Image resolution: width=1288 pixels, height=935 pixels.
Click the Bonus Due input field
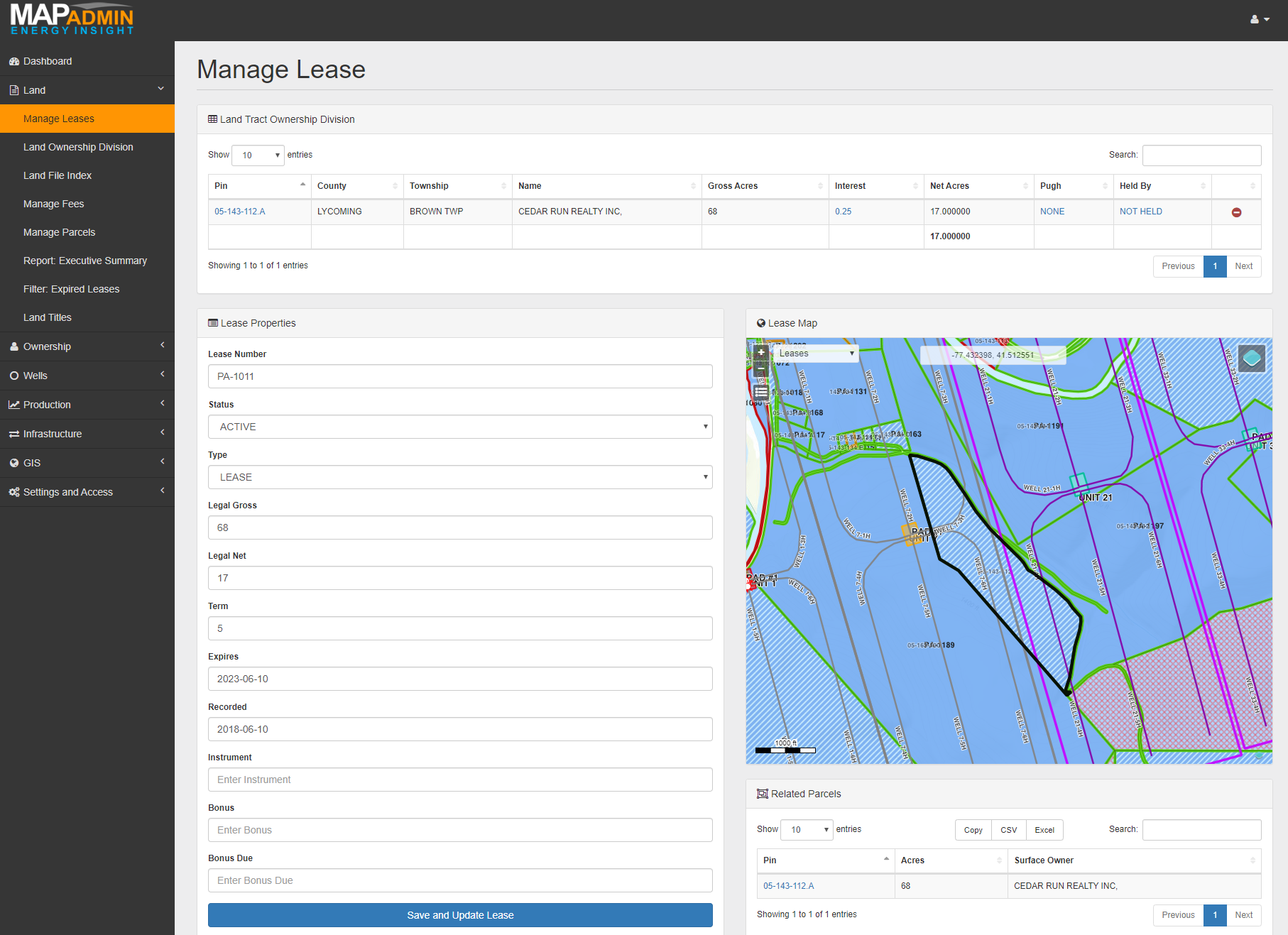pos(460,880)
